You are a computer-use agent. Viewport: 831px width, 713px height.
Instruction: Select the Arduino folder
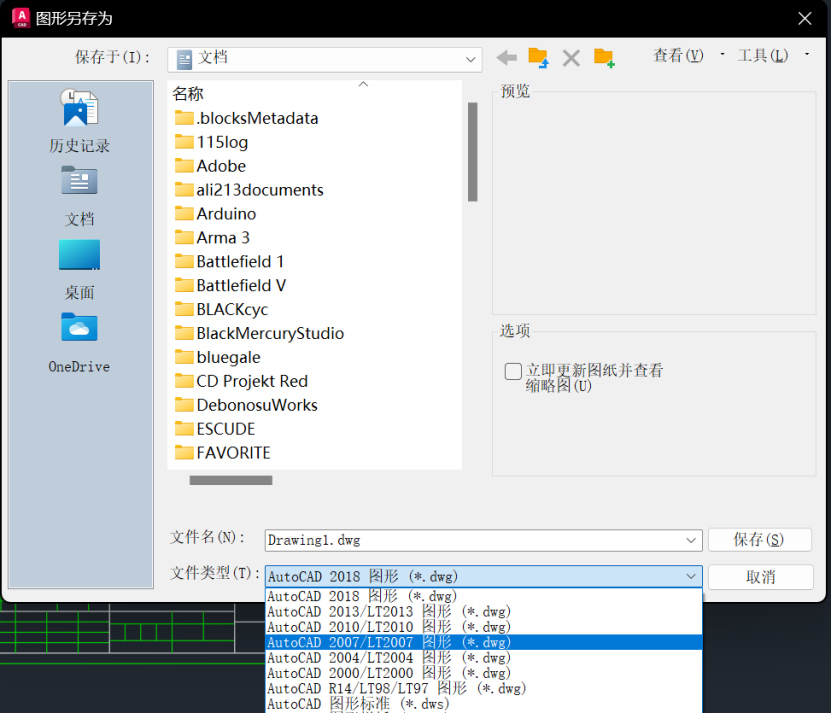pyautogui.click(x=216, y=213)
